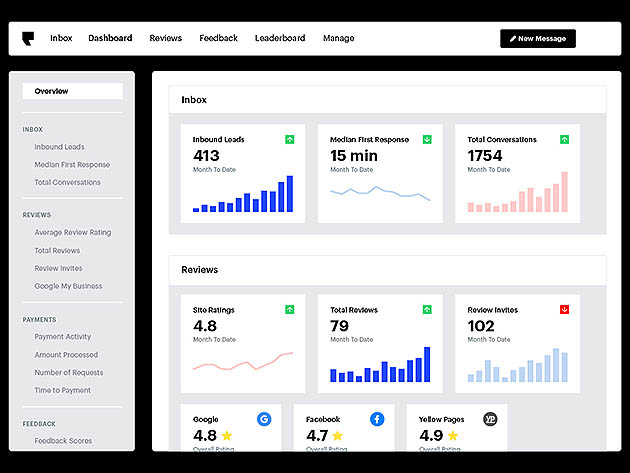The width and height of the screenshot is (630, 473).
Task: Click the Google logo icon
Action: (264, 419)
